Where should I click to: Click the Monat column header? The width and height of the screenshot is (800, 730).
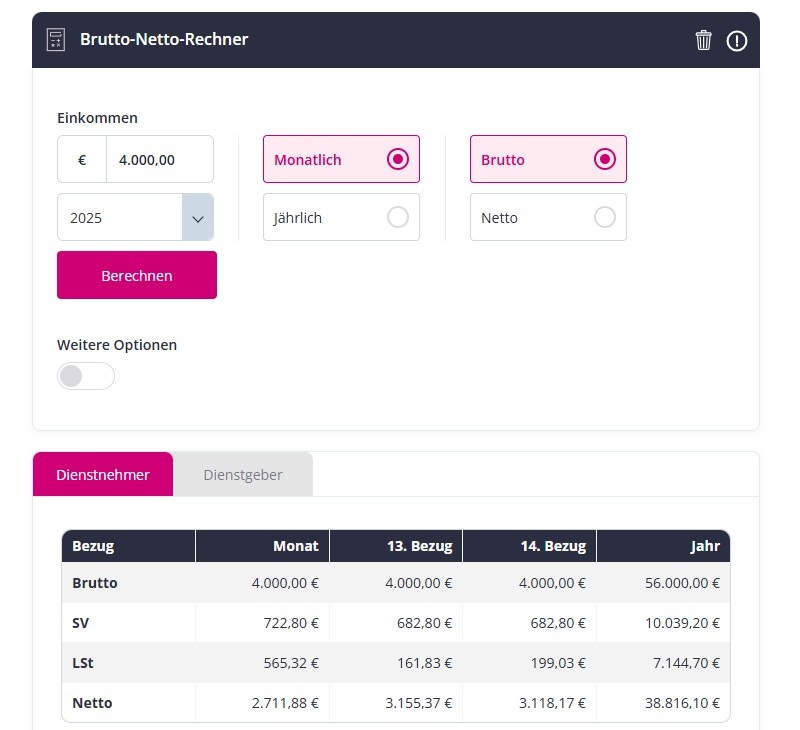pos(295,546)
